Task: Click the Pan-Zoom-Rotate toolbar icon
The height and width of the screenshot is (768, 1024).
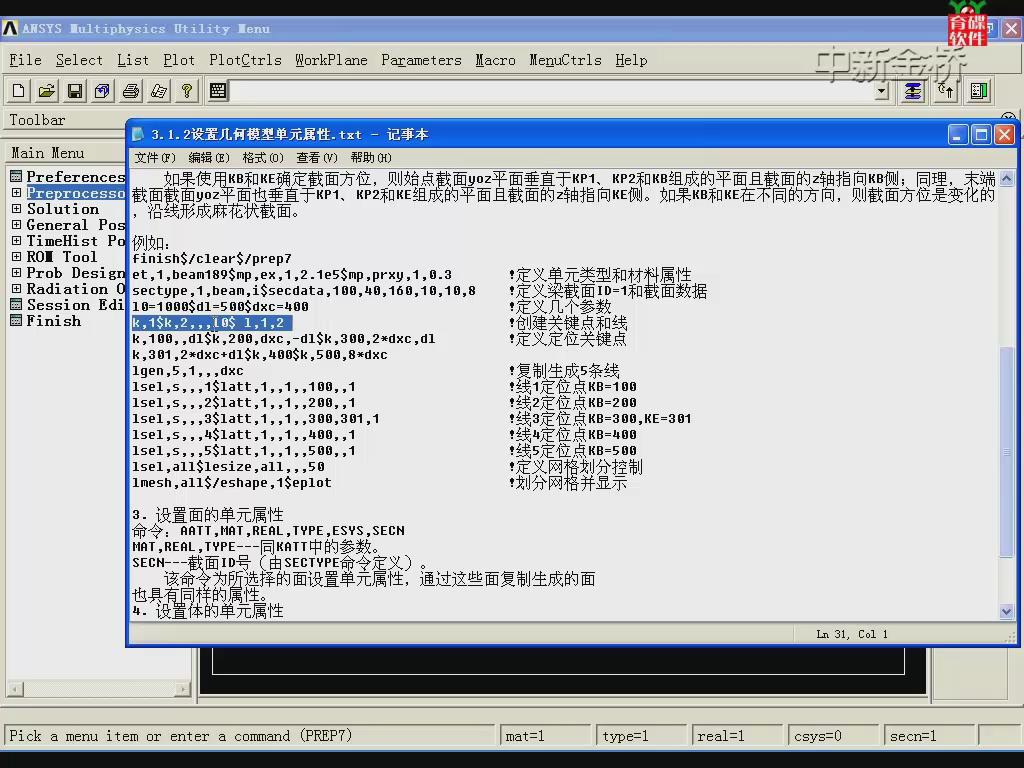Action: pos(103,91)
